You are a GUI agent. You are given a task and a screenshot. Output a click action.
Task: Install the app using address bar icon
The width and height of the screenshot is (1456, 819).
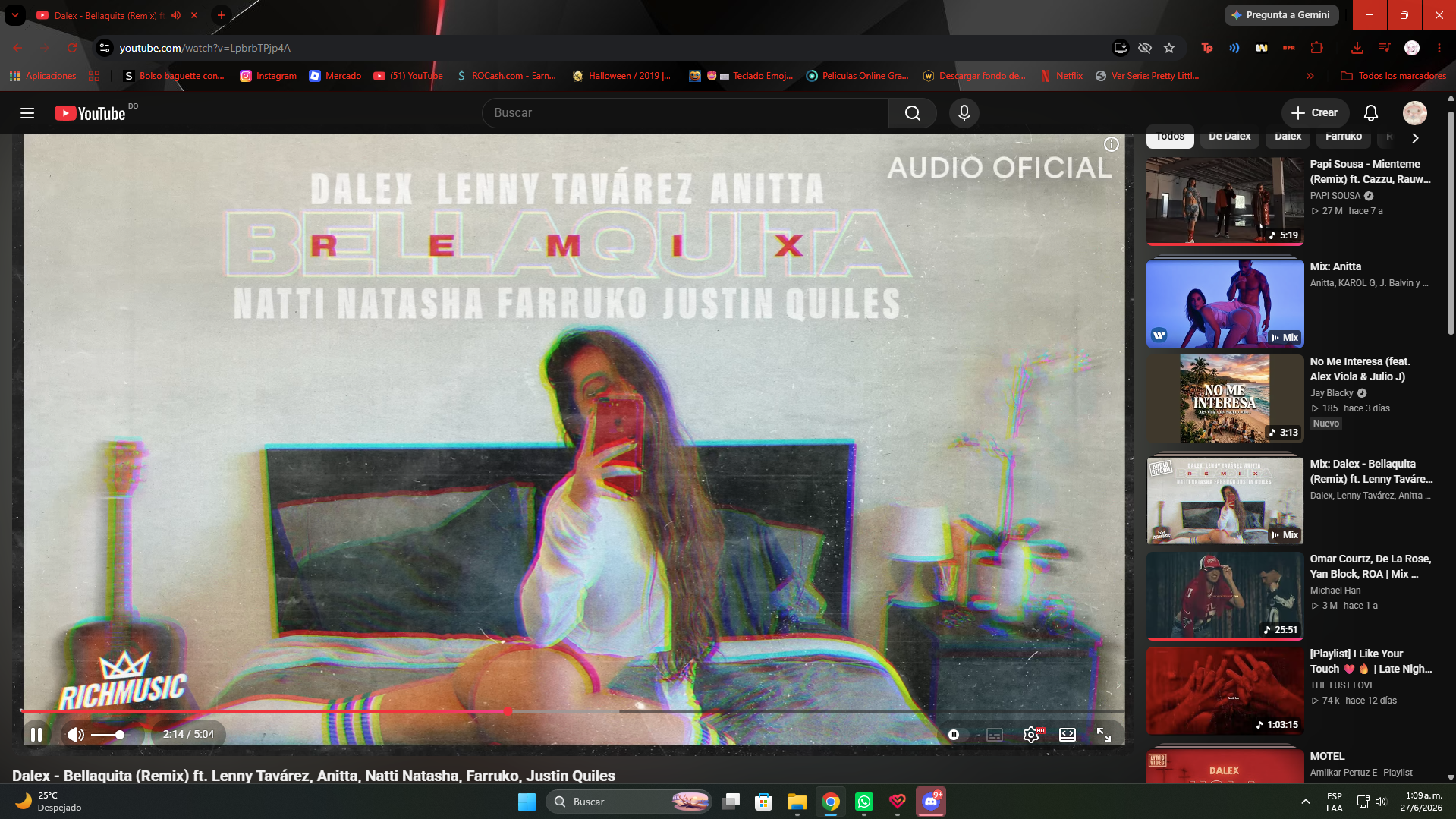(x=1120, y=48)
